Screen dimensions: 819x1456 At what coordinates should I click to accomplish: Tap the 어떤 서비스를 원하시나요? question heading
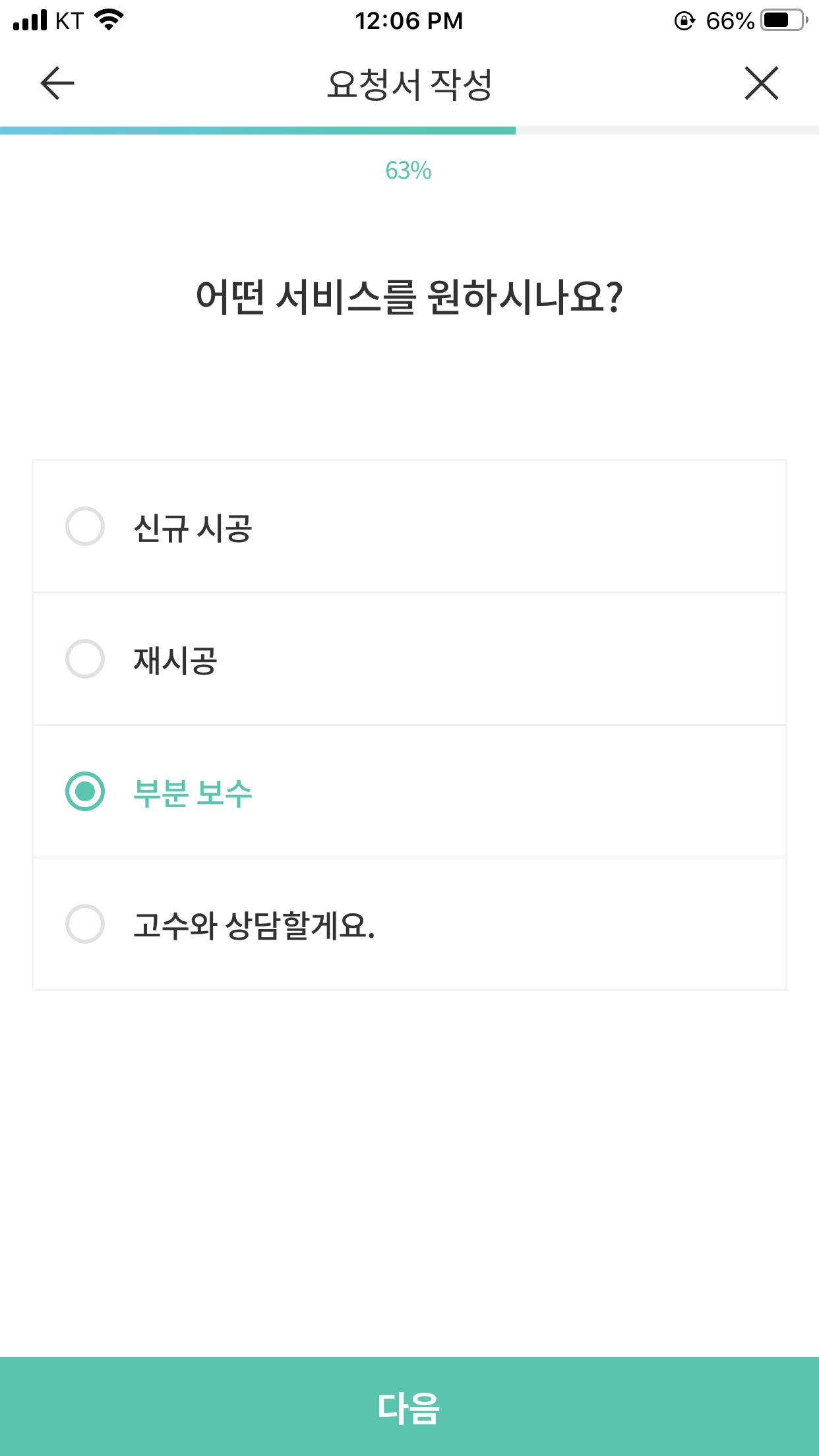click(x=409, y=297)
